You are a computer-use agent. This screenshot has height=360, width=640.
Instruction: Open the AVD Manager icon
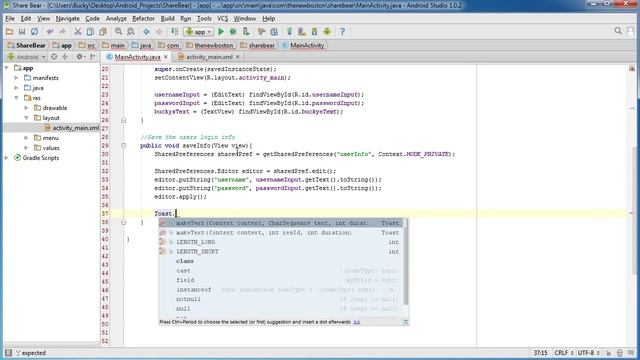[x=302, y=31]
